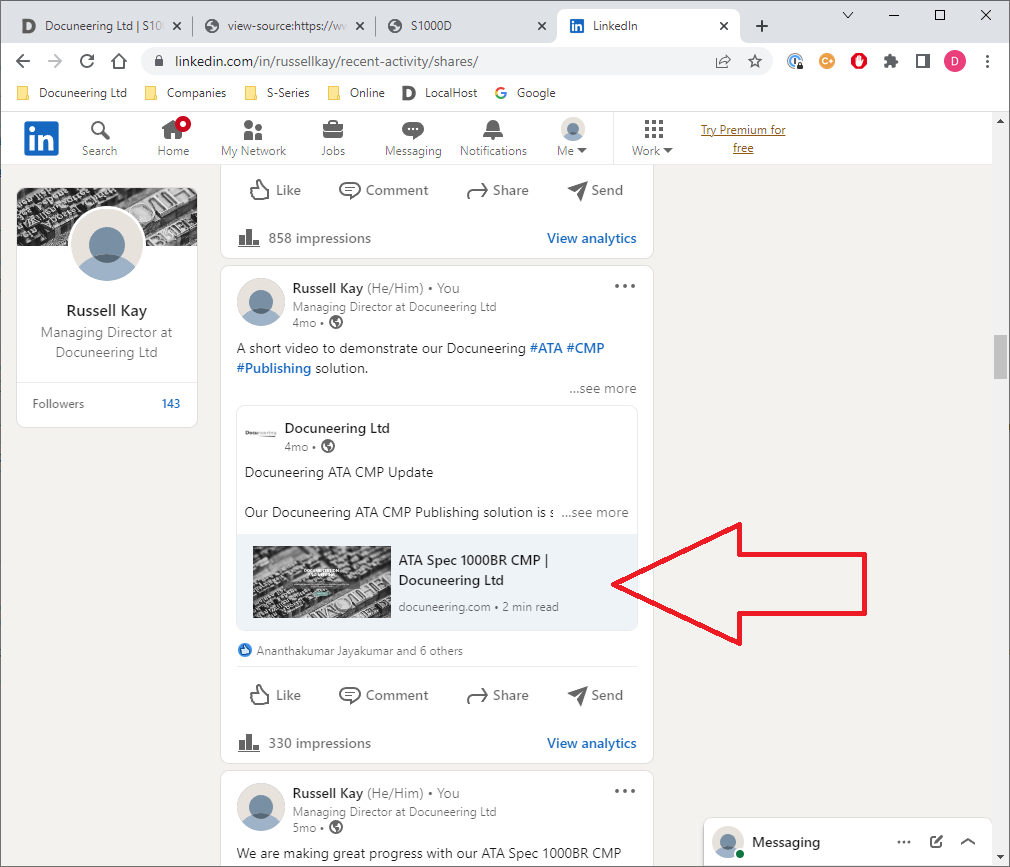Screen dimensions: 1010x867
Task: Click the 143 Followers count
Action: [171, 404]
